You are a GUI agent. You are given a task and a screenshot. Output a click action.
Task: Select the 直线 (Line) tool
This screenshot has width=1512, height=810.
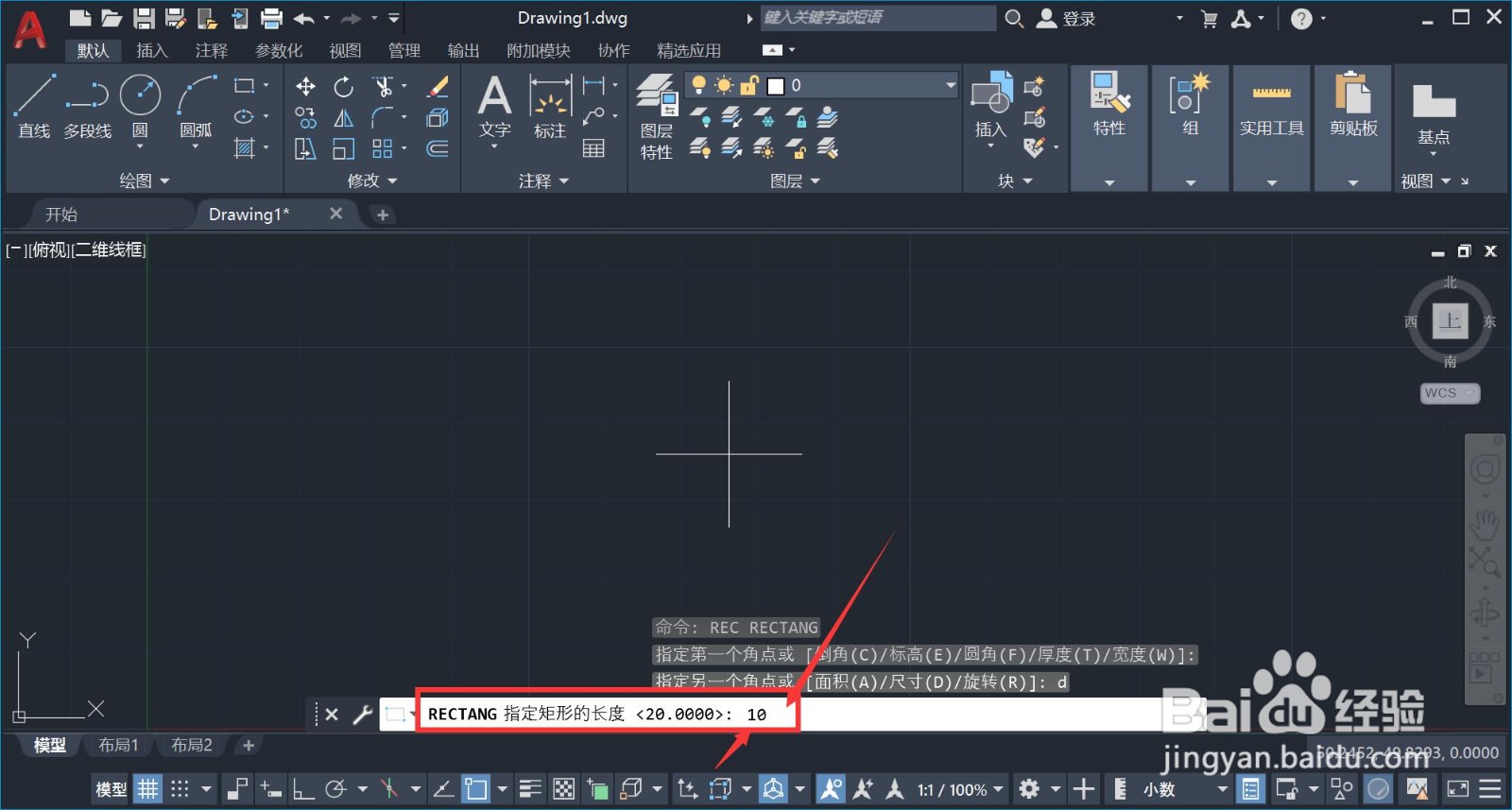(x=34, y=107)
